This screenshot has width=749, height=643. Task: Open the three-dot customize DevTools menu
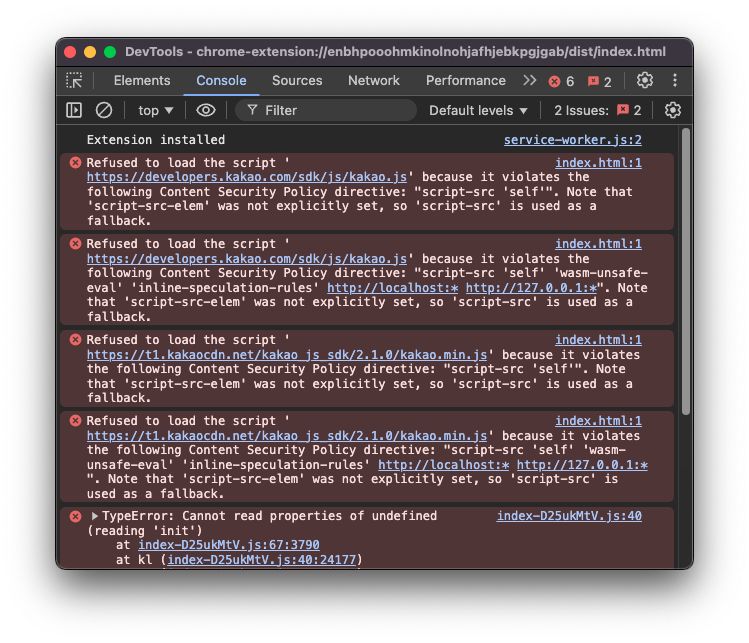point(674,80)
